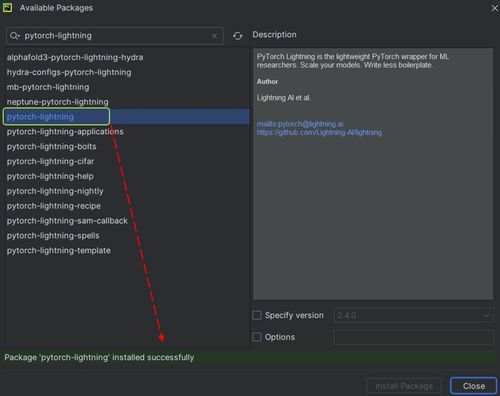Click the Author label in the description

coord(267,82)
